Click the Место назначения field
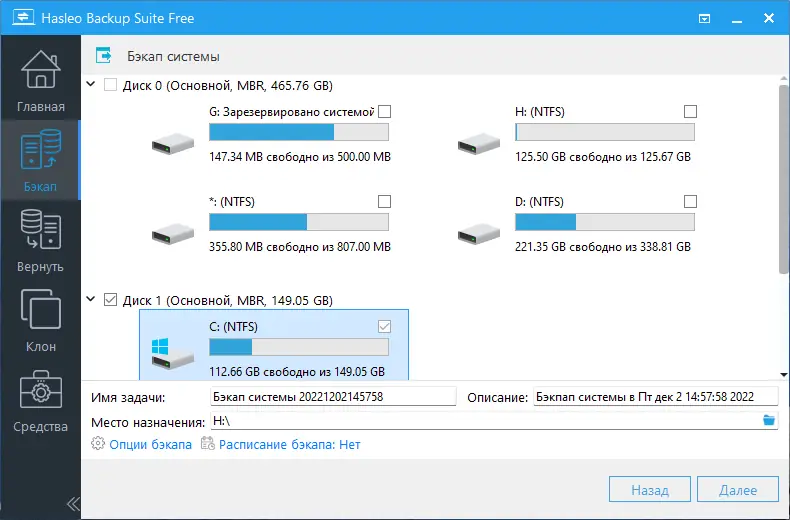Viewport: 790px width, 520px height. tap(494, 420)
